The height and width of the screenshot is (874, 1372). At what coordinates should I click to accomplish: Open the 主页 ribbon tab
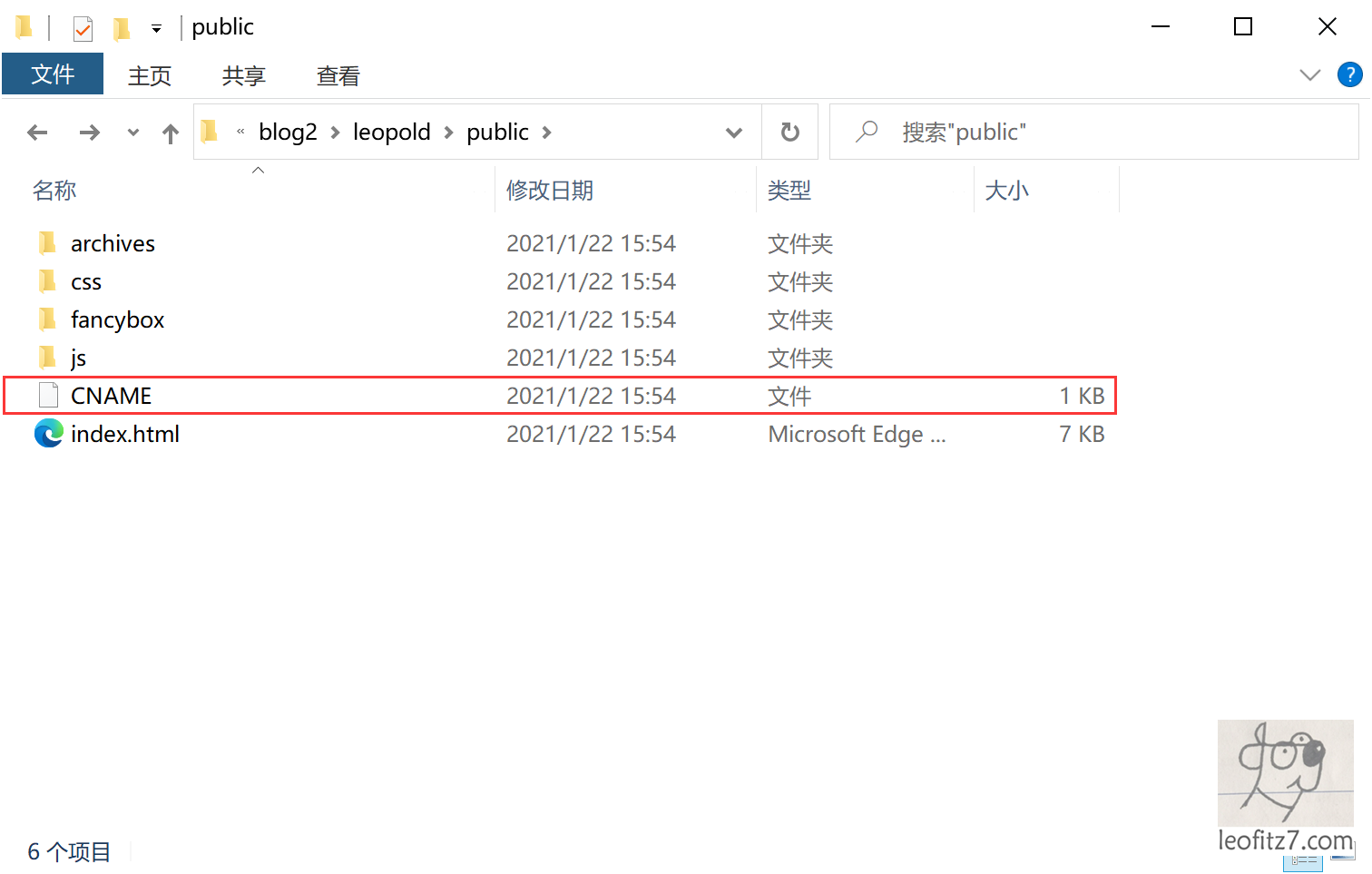pyautogui.click(x=150, y=75)
